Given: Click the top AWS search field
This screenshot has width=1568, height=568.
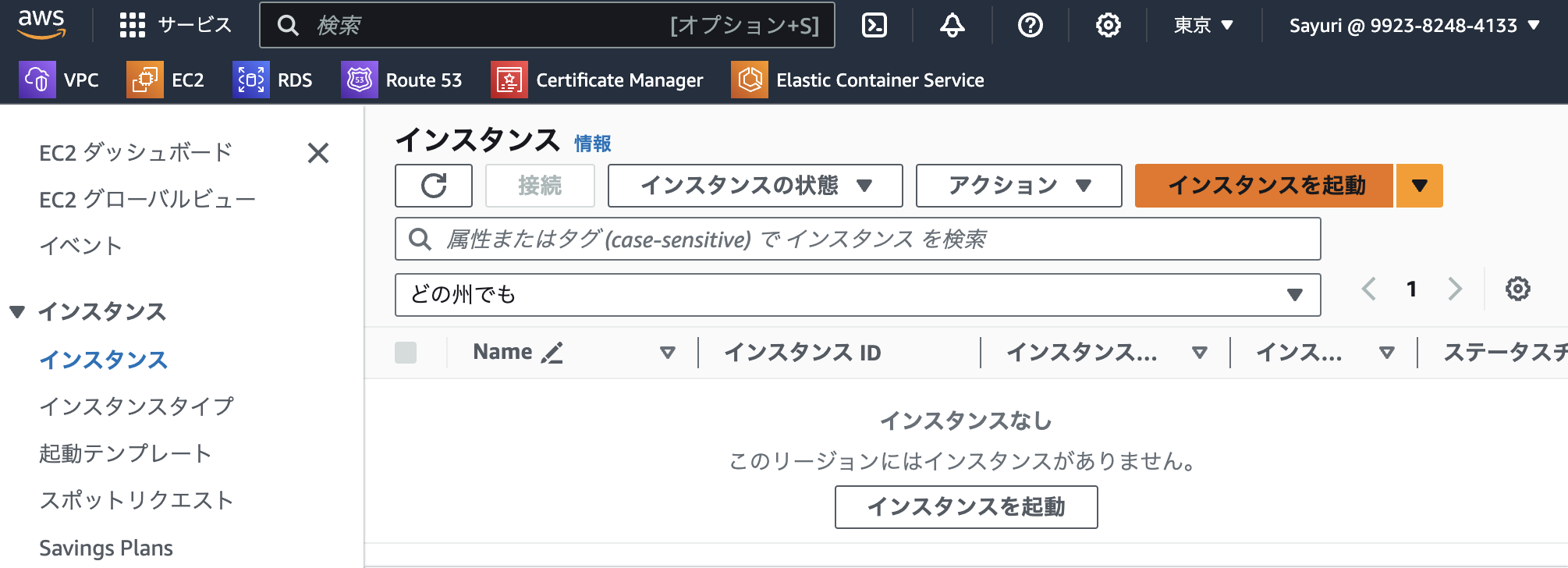Looking at the screenshot, I should point(548,25).
